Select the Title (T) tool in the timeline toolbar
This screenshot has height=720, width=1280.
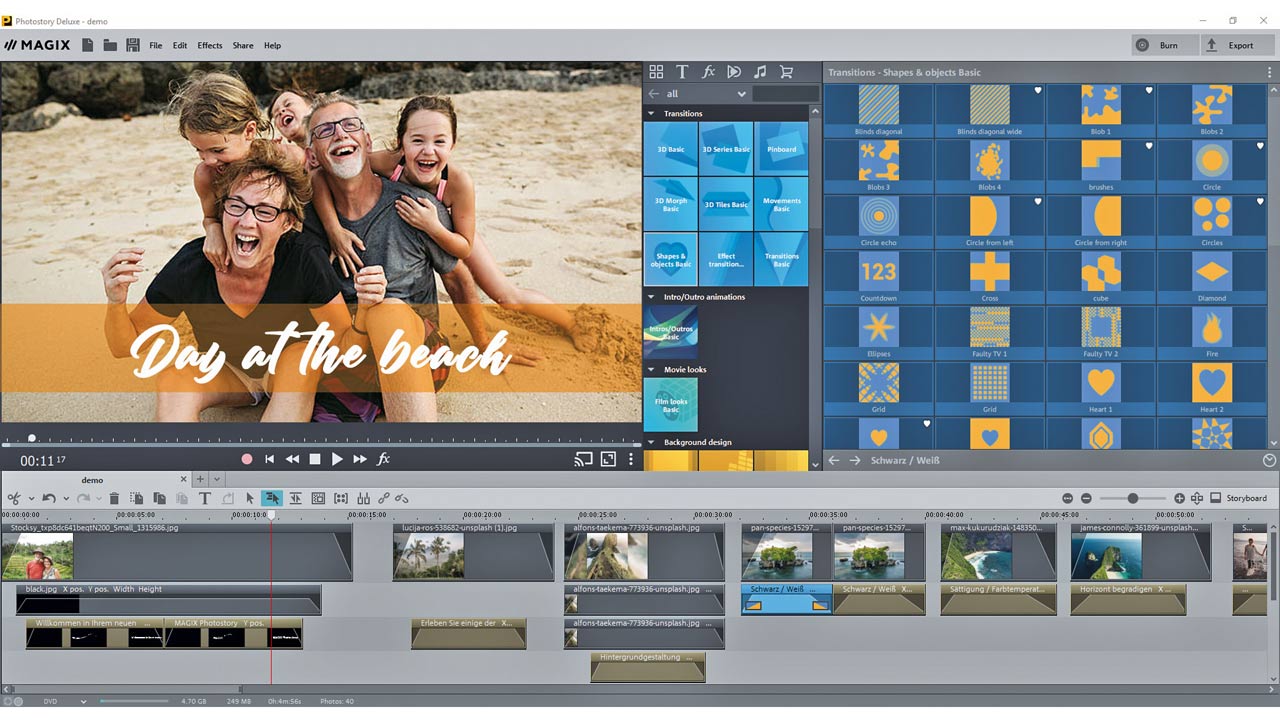(204, 498)
